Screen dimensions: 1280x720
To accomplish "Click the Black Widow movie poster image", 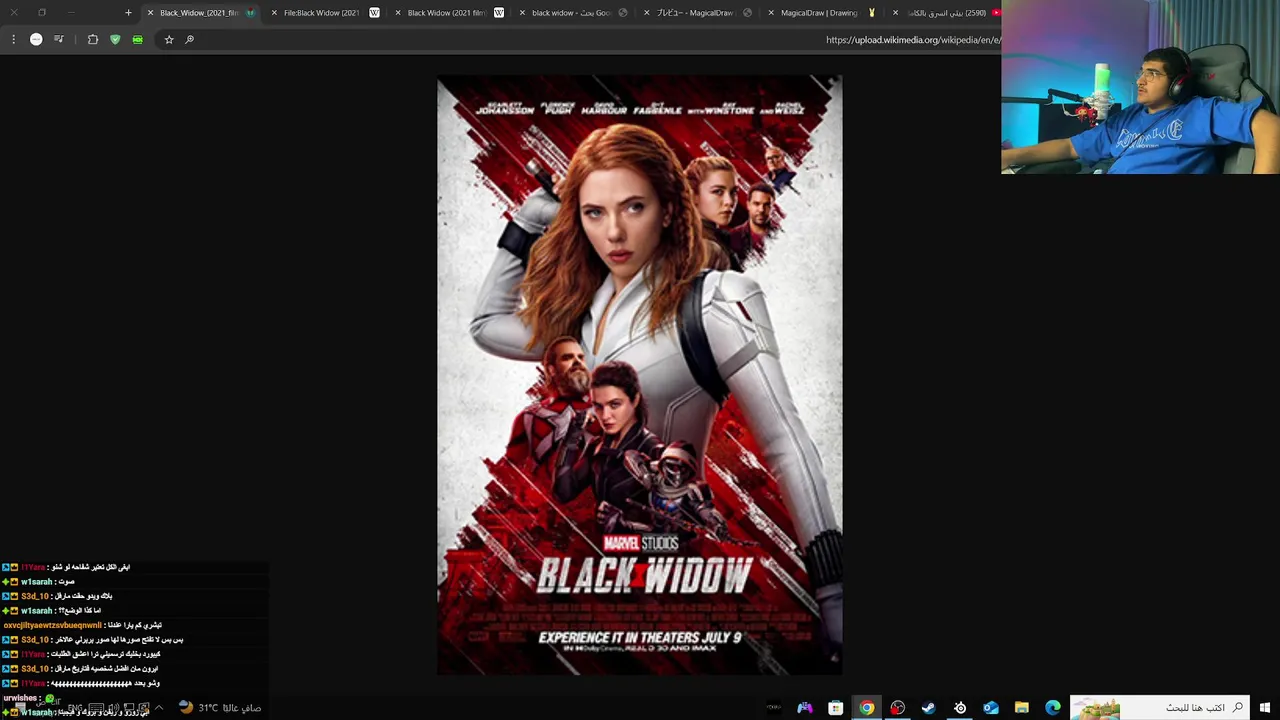I will 640,375.
